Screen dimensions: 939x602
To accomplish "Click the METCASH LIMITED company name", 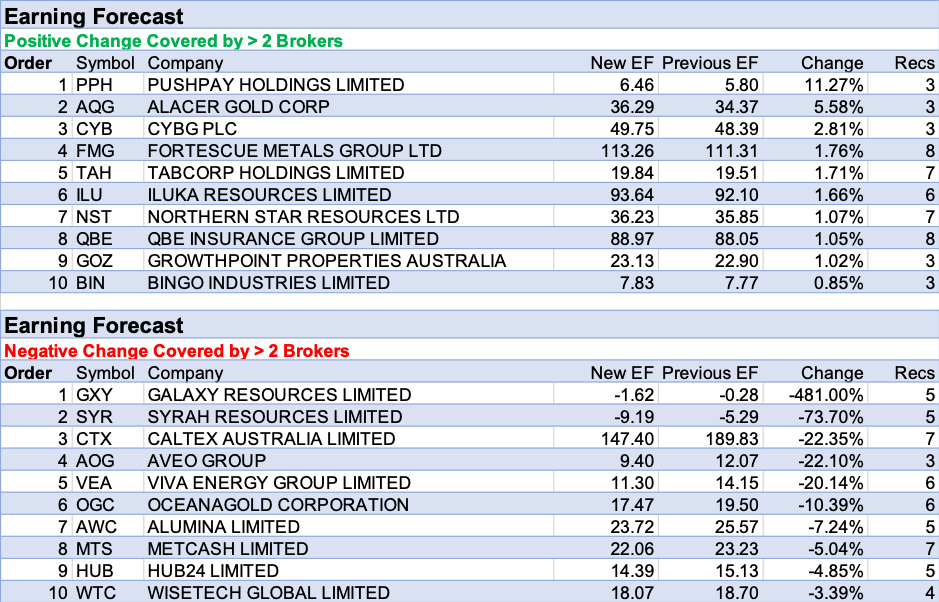I will pyautogui.click(x=228, y=549).
